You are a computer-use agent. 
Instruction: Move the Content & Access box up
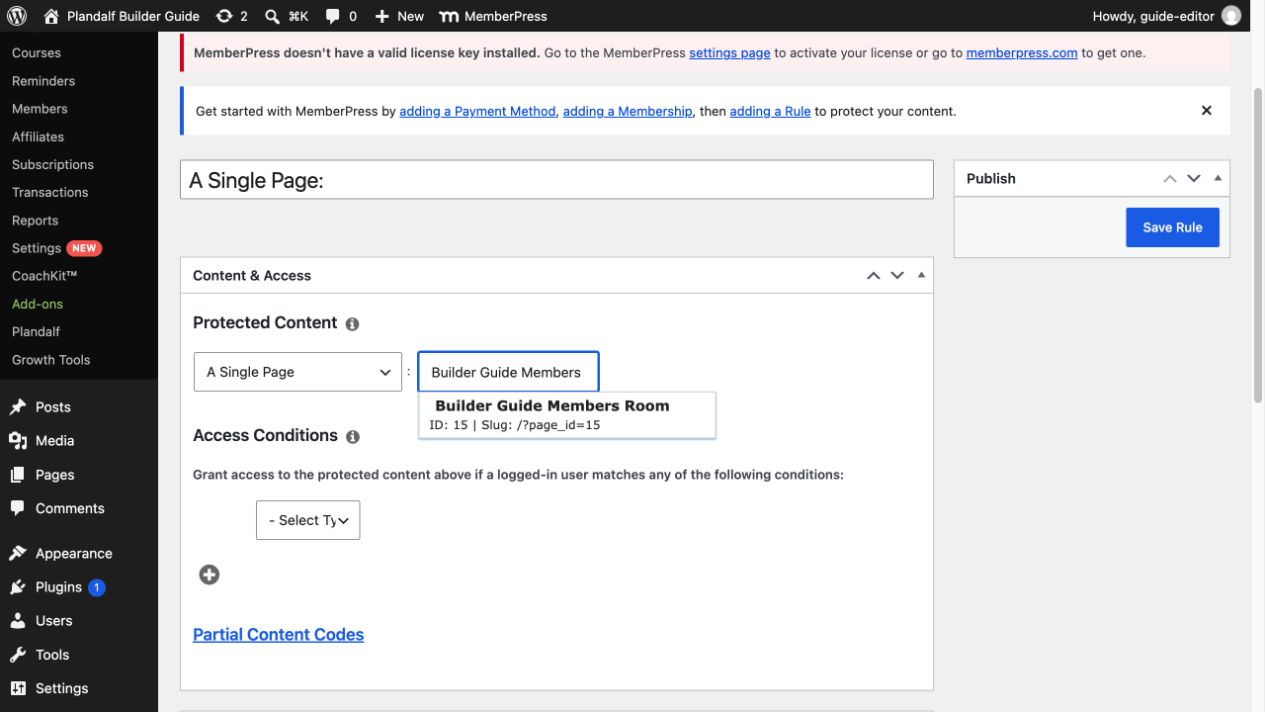[873, 275]
